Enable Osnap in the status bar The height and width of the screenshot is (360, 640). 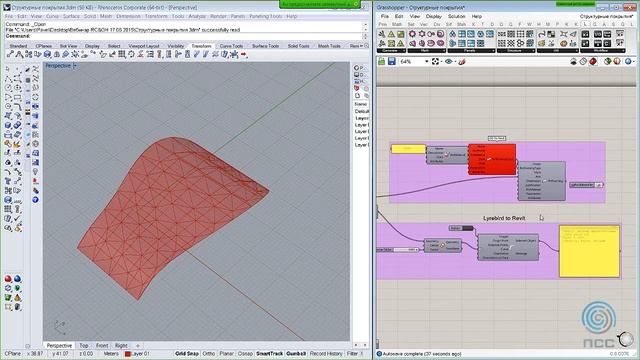[245, 353]
